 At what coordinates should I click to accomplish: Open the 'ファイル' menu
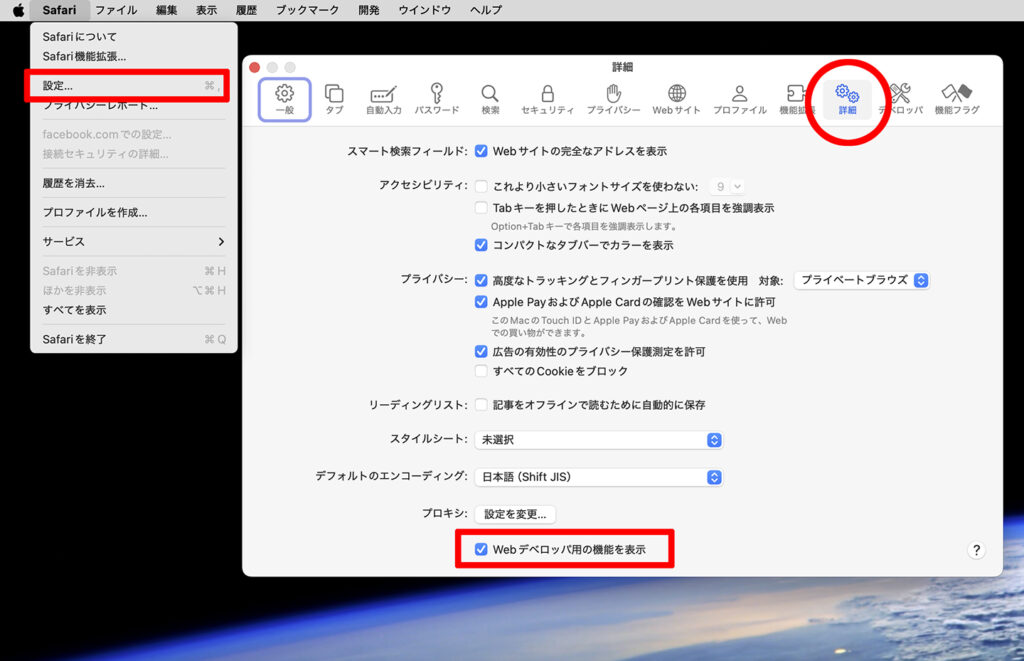(116, 10)
